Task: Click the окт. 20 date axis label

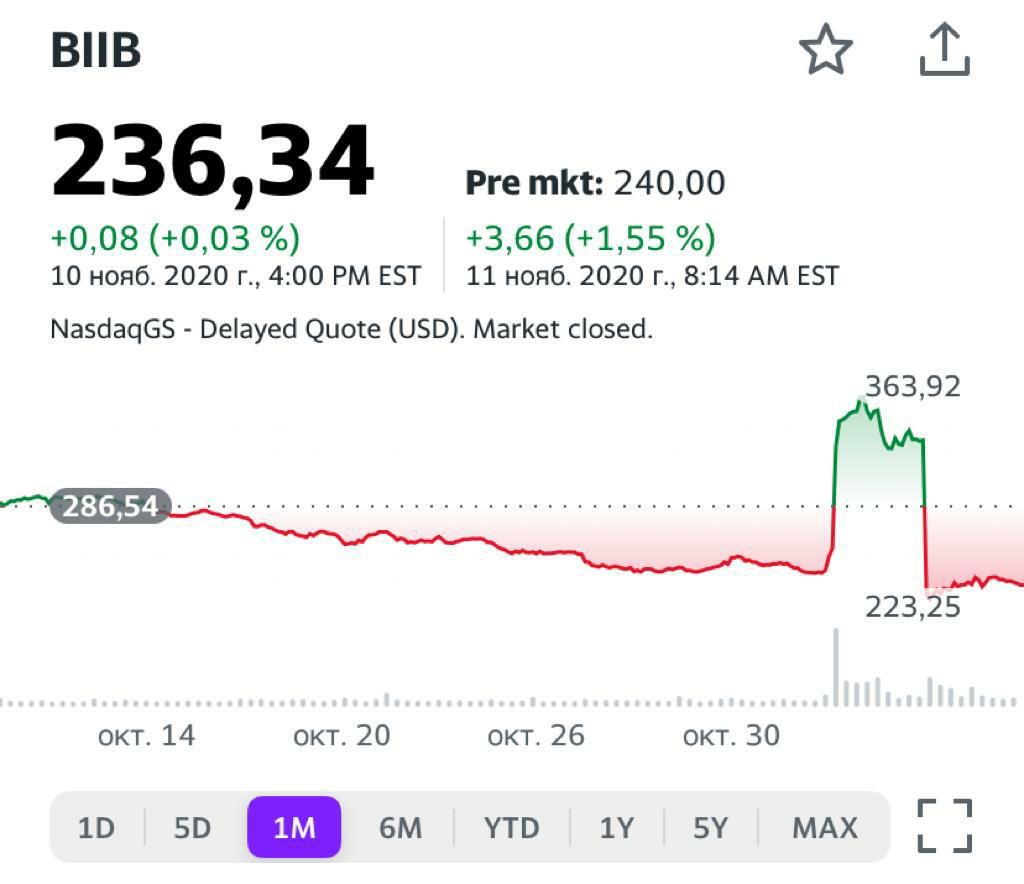Action: pos(341,737)
